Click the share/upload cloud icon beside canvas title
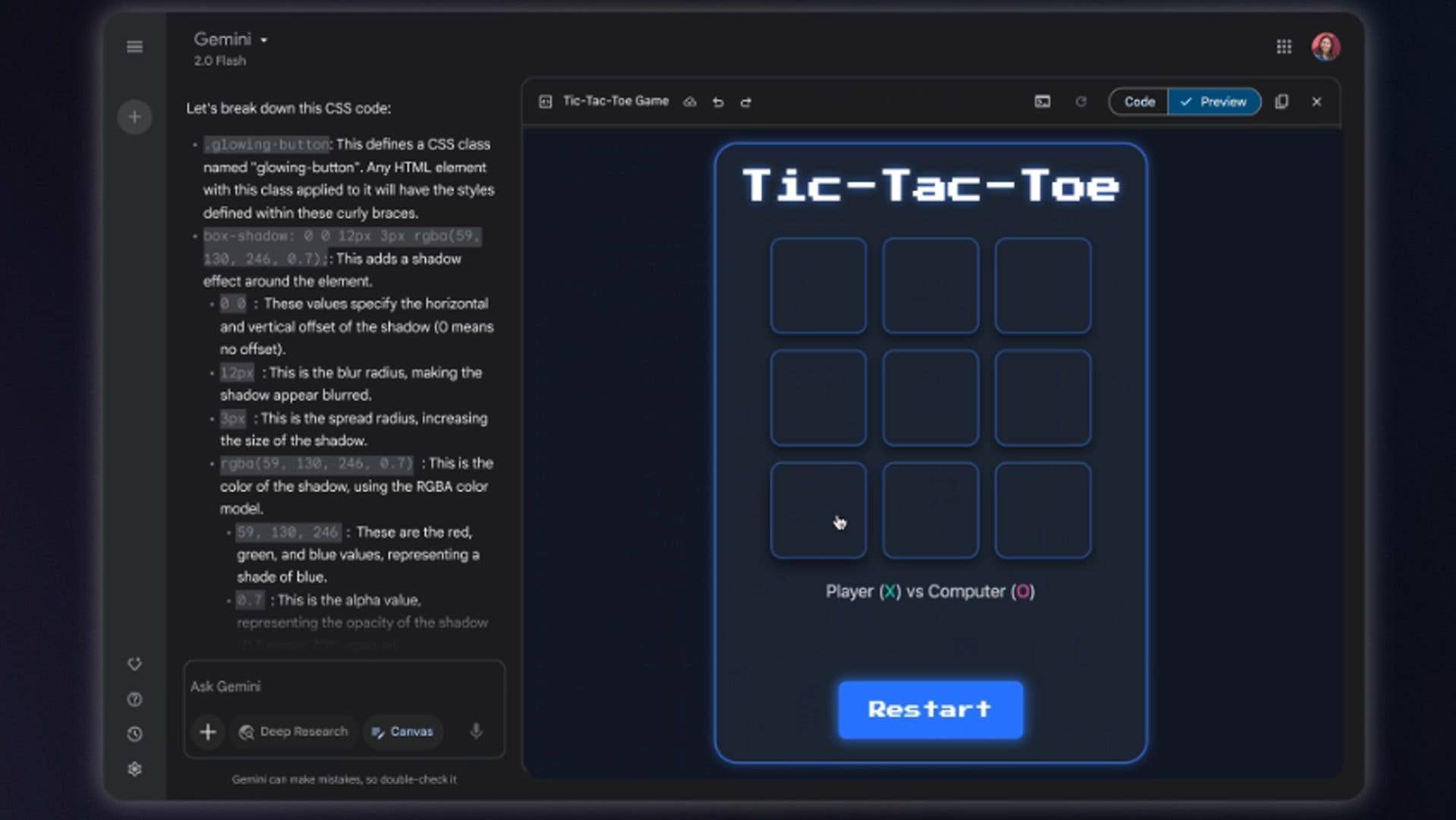1456x820 pixels. 689,101
